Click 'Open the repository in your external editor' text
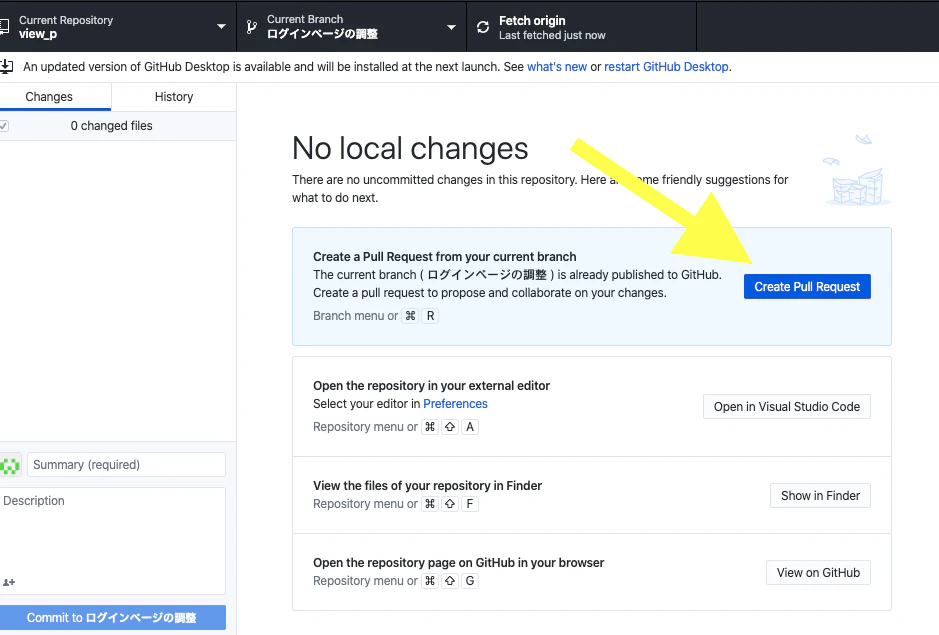Screen dimensions: 939x635 click(x=431, y=386)
